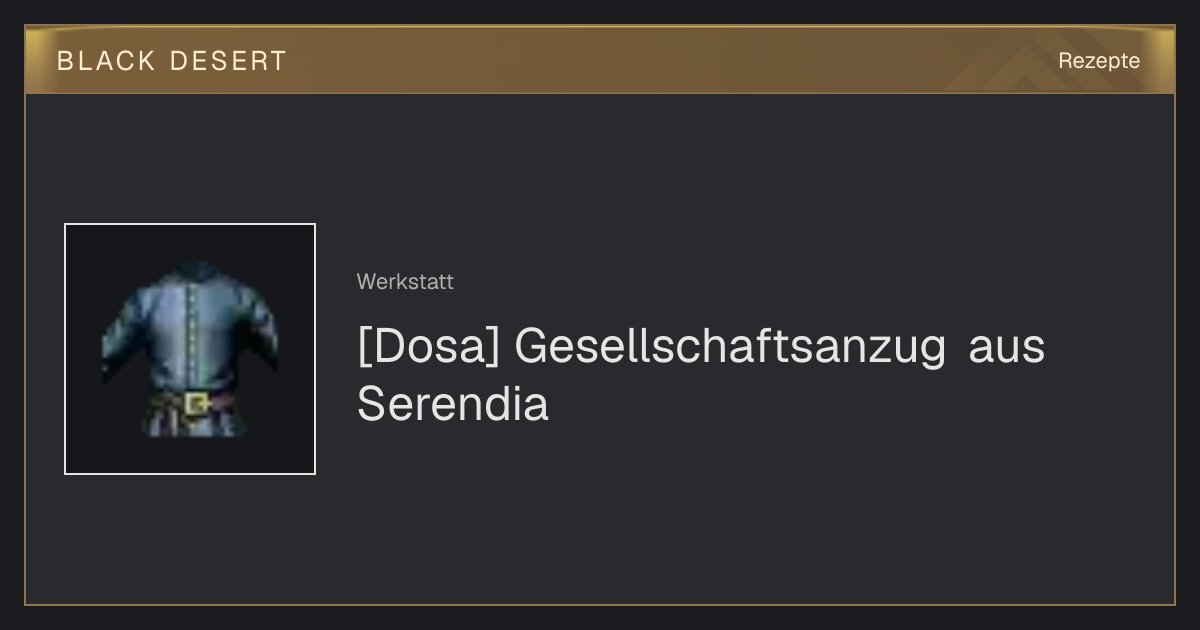The width and height of the screenshot is (1200, 630).
Task: Click the word BLACK in the header
Action: pyautogui.click(x=106, y=61)
